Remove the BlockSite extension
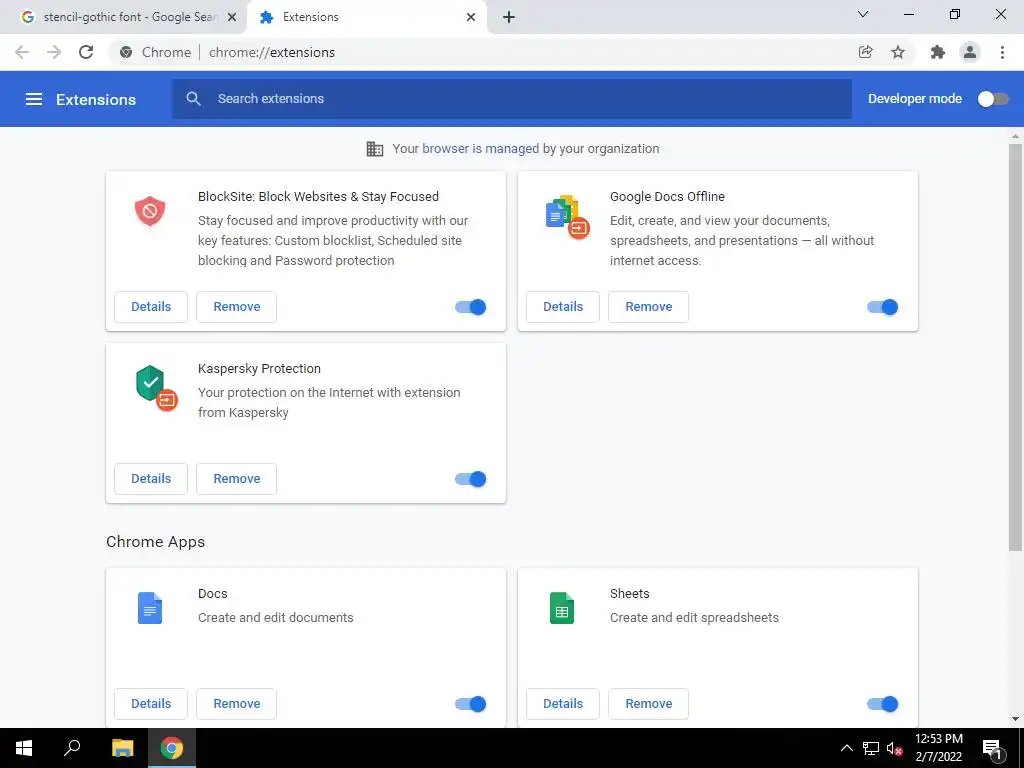 (236, 307)
